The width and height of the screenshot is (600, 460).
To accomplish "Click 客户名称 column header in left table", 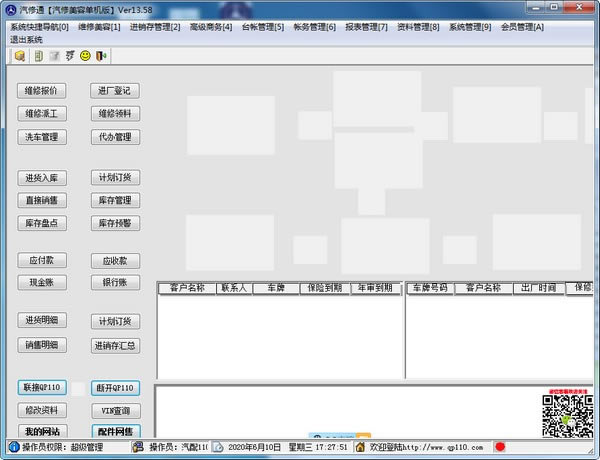I will tap(187, 288).
